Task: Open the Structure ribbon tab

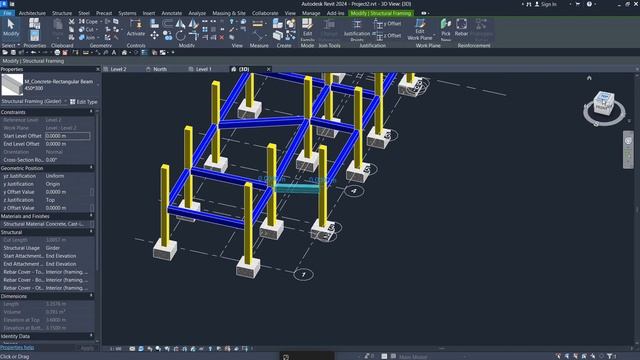Action: (x=62, y=13)
